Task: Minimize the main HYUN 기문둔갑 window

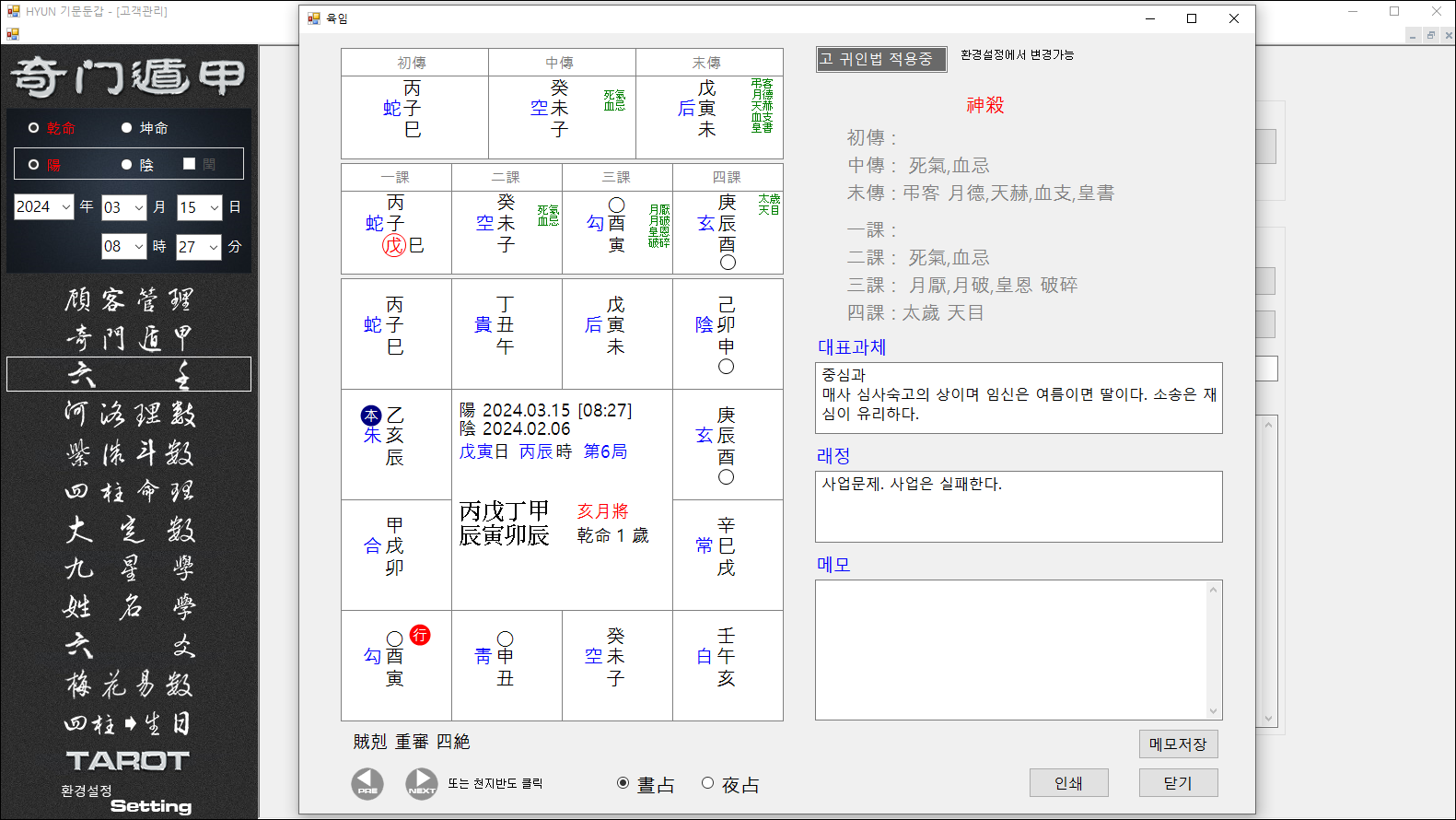Action: [1353, 11]
